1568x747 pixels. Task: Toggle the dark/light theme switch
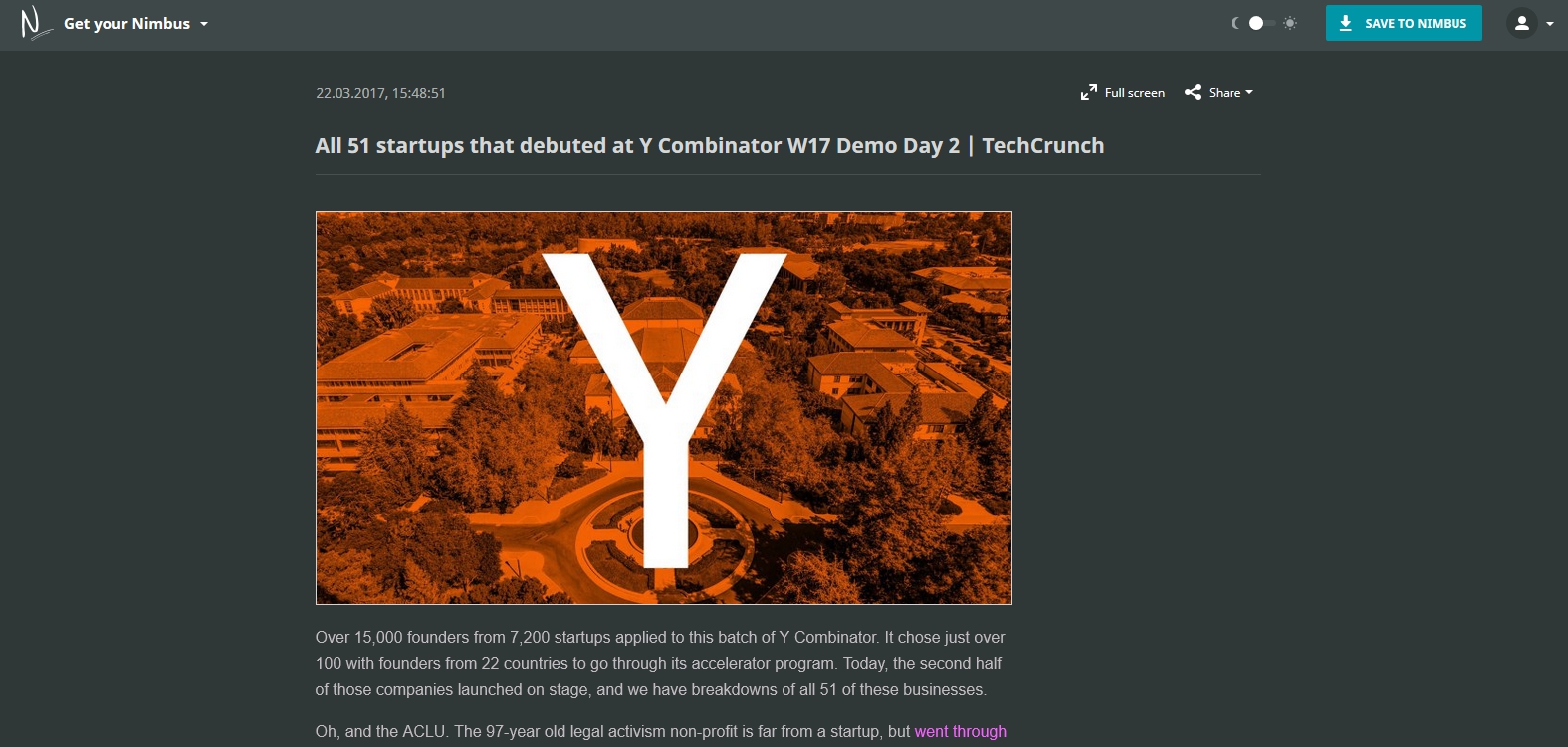point(1262,23)
